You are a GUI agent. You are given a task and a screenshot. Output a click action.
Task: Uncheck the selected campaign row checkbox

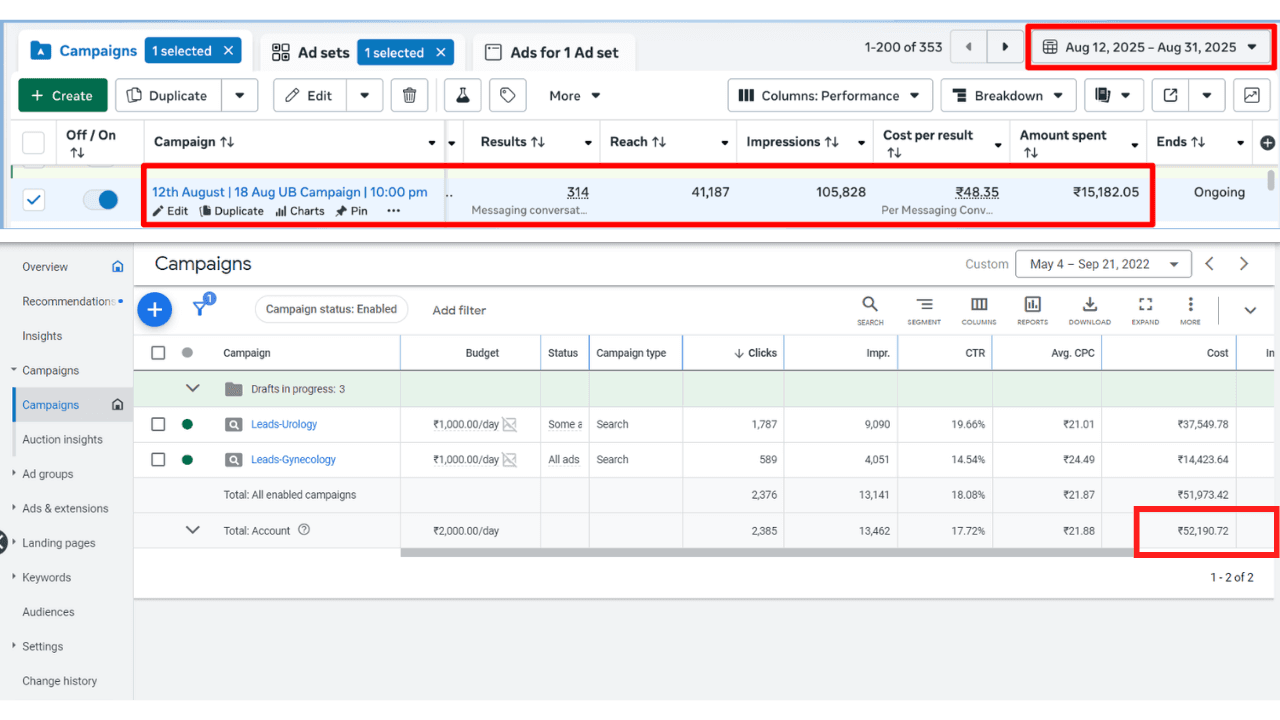click(34, 200)
